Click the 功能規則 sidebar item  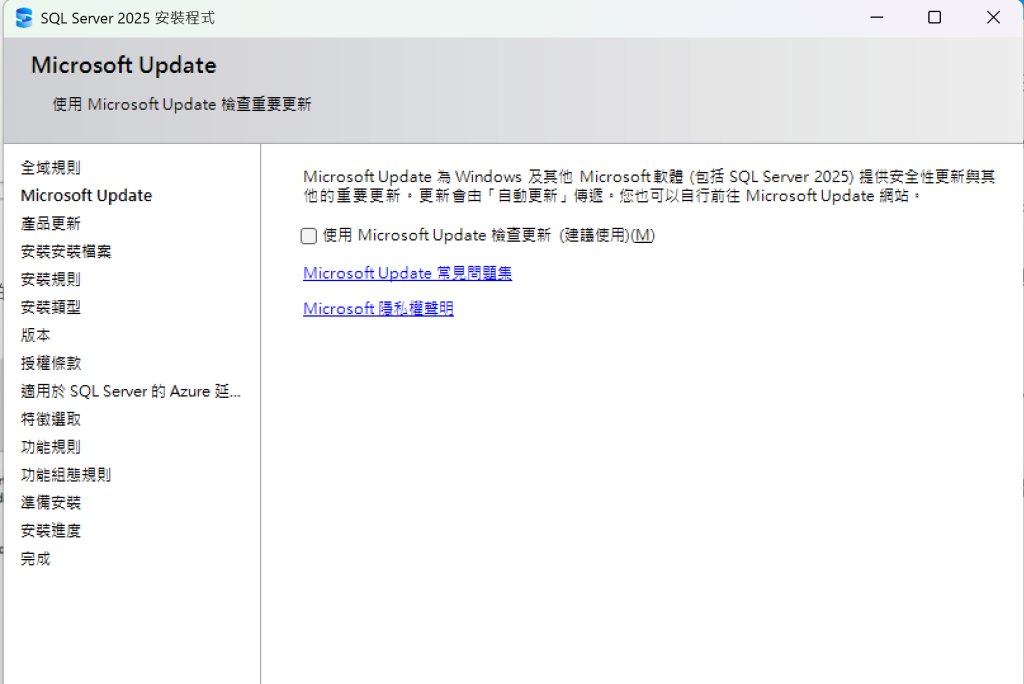51,447
